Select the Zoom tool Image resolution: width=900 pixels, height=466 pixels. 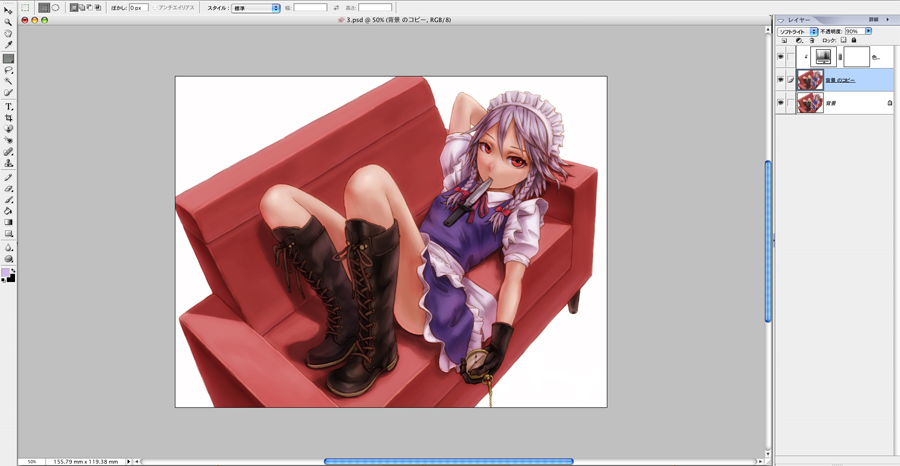point(8,21)
